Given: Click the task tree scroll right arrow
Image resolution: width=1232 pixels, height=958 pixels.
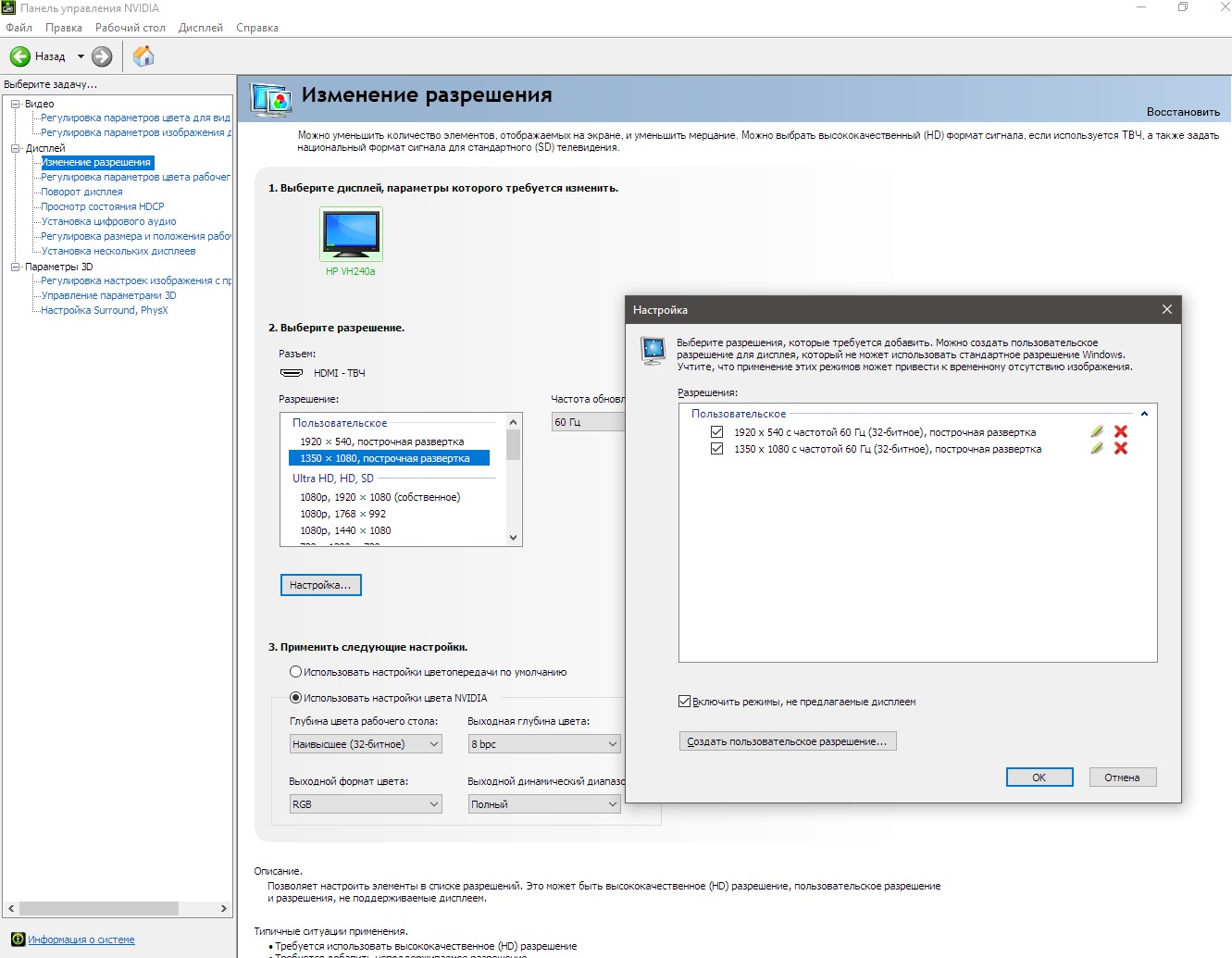Looking at the screenshot, I should click(x=224, y=909).
